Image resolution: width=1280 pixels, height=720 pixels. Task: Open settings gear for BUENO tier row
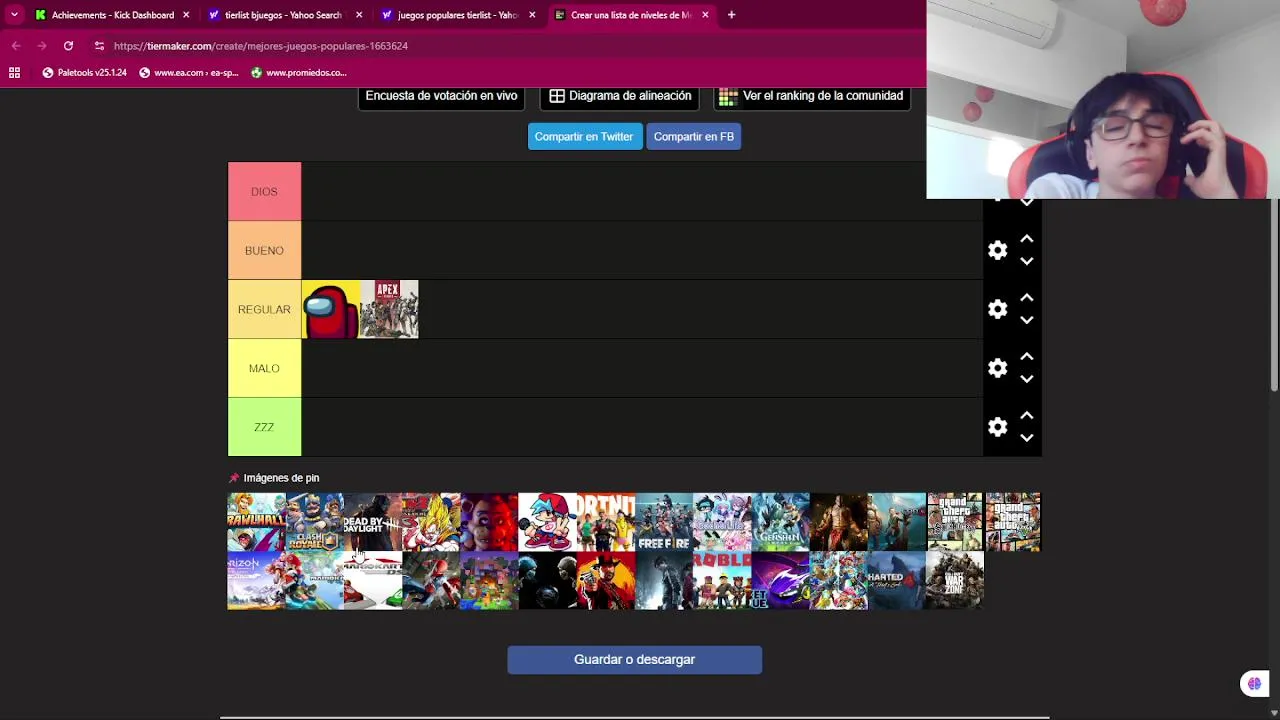(997, 250)
